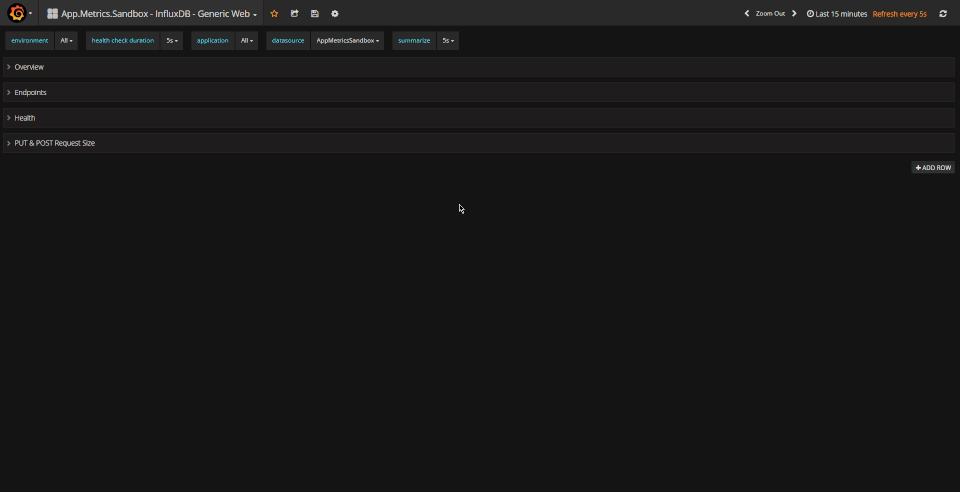Open health check duration 5s dropdown
The image size is (960, 492).
click(x=172, y=40)
